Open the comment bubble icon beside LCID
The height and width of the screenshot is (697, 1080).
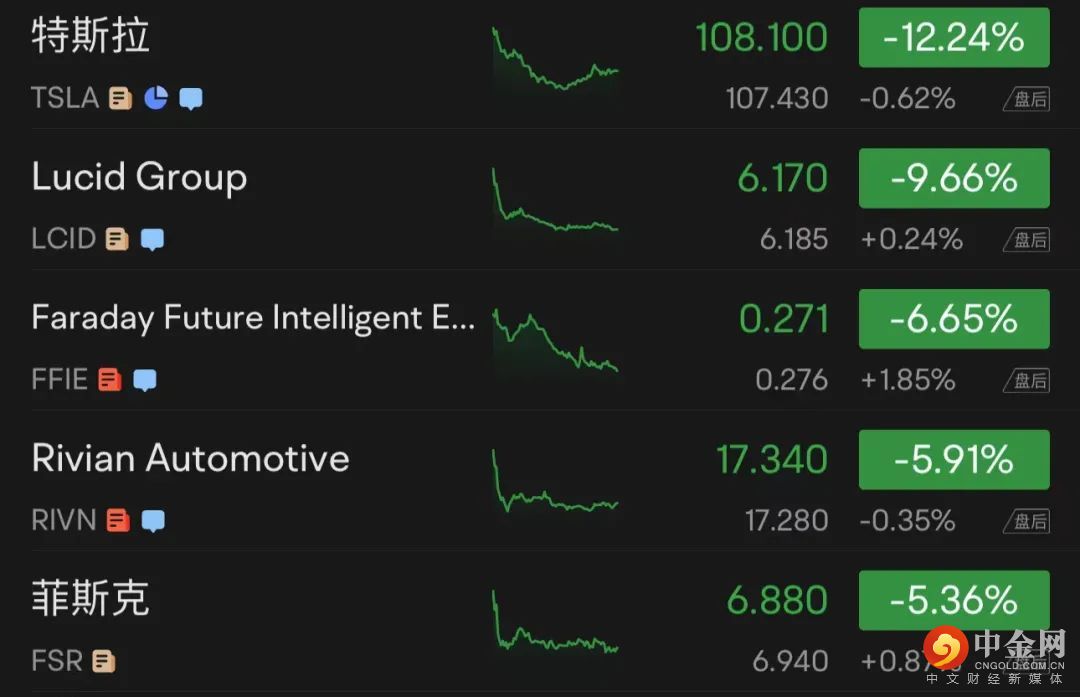click(152, 239)
